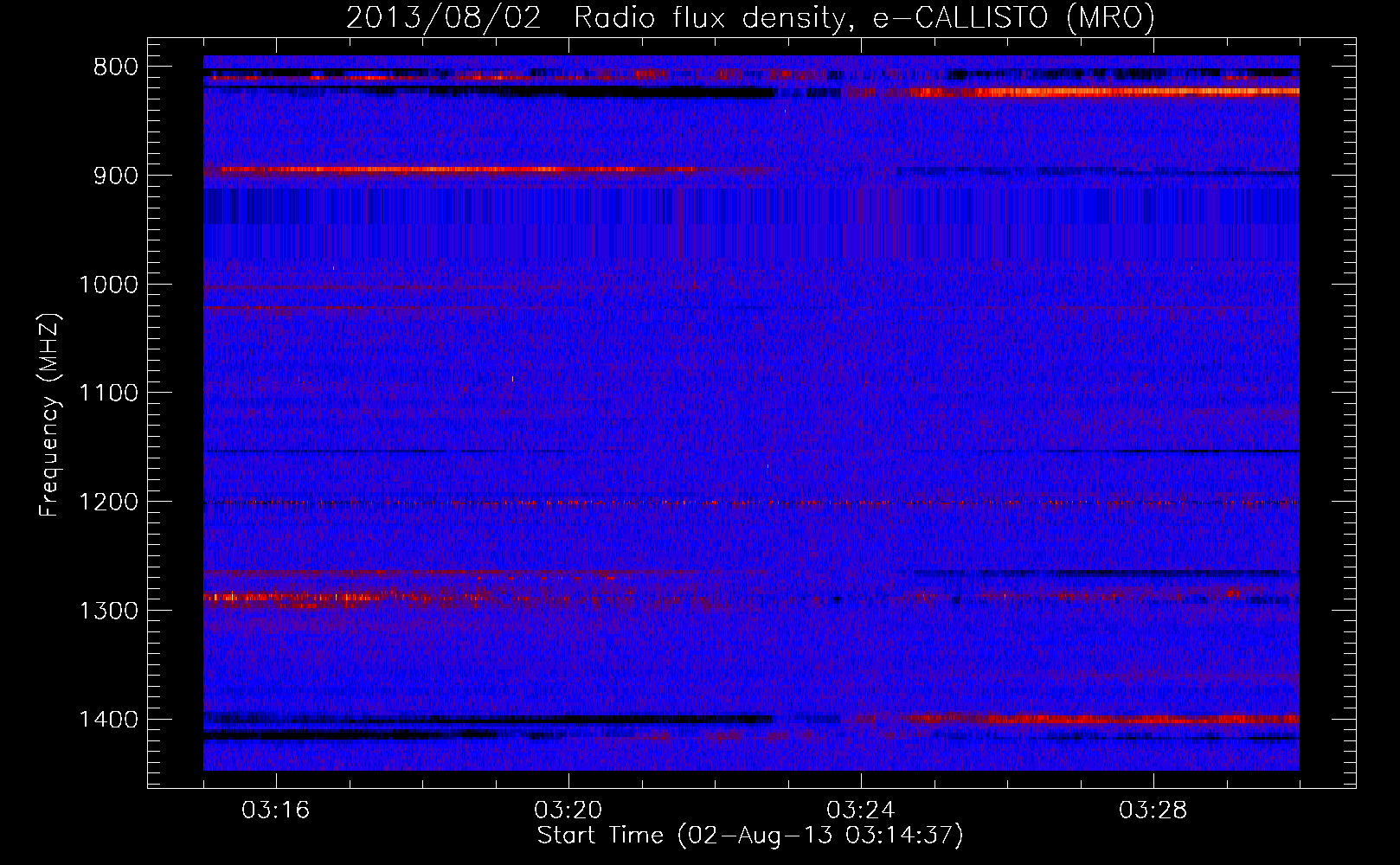
Task: Click the 03:24 time tick label
Action: tap(861, 811)
